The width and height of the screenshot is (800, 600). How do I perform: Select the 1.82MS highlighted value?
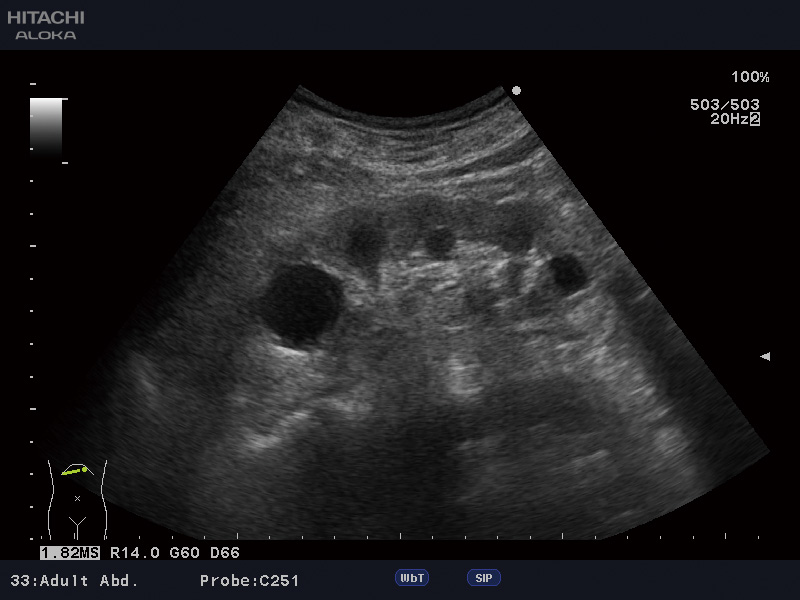coord(70,553)
